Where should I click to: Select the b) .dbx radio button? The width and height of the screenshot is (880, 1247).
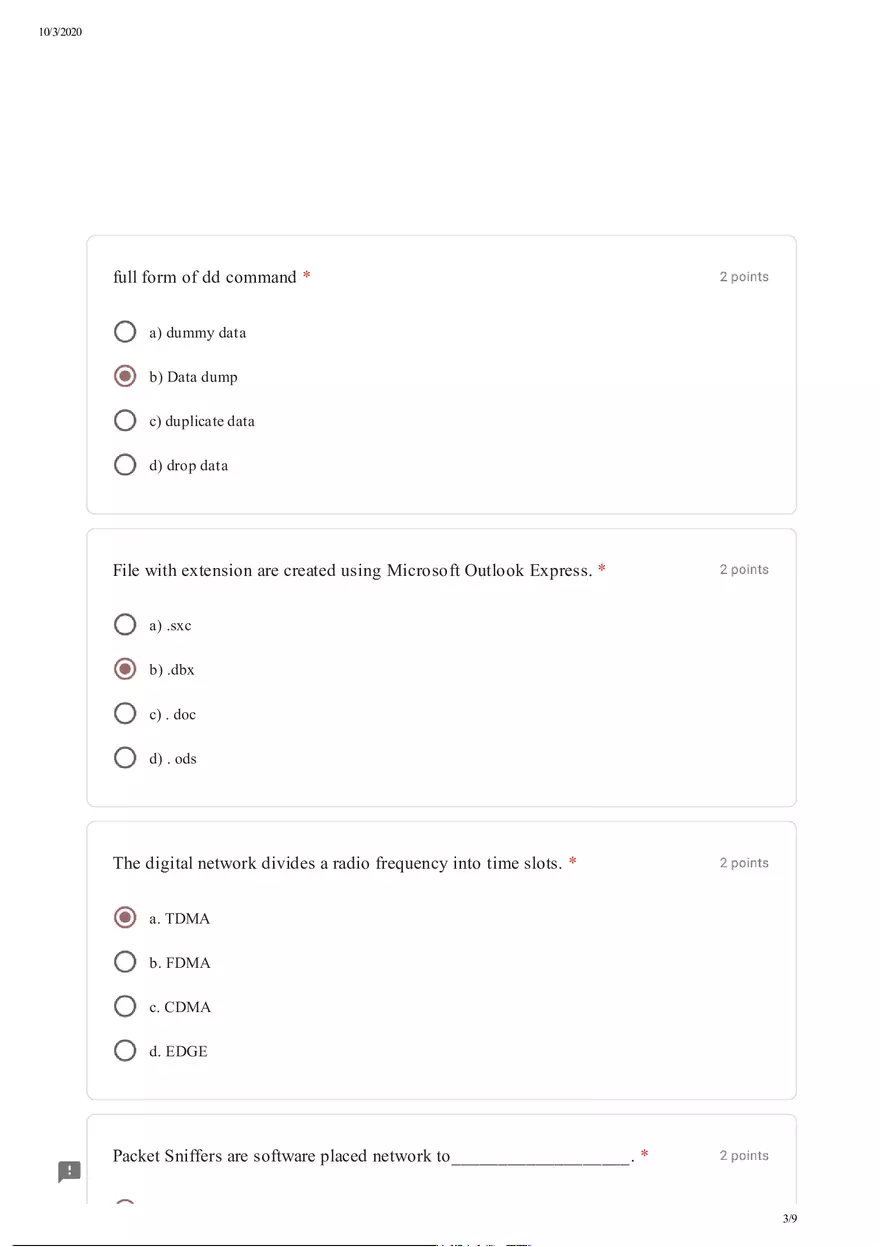pos(125,668)
